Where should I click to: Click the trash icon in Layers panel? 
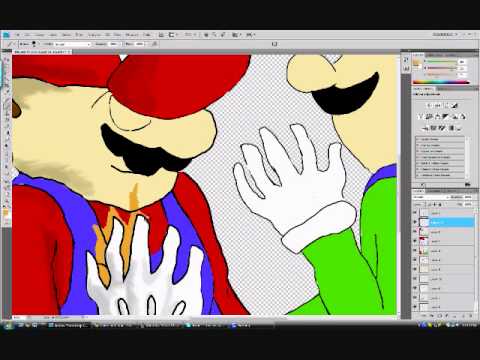471,315
